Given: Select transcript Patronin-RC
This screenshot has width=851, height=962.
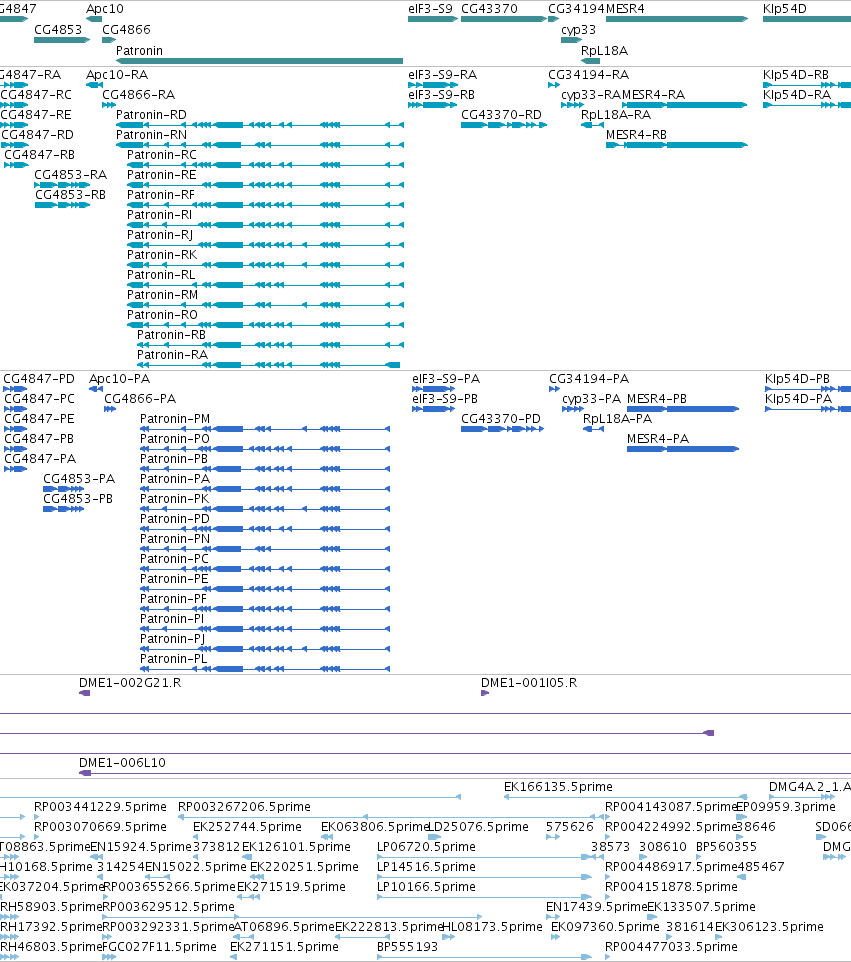Looking at the screenshot, I should [161, 155].
